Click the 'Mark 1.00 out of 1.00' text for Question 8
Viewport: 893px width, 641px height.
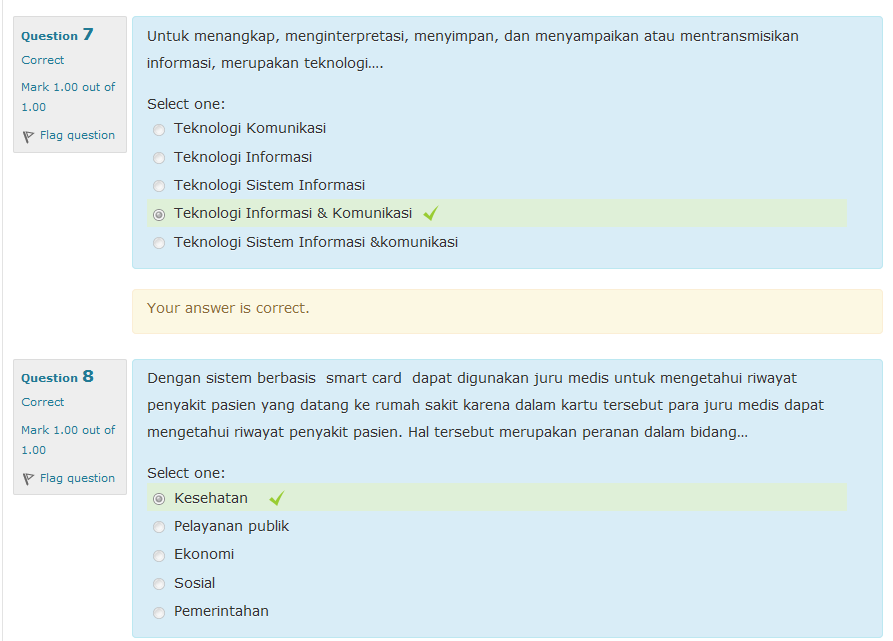68,439
